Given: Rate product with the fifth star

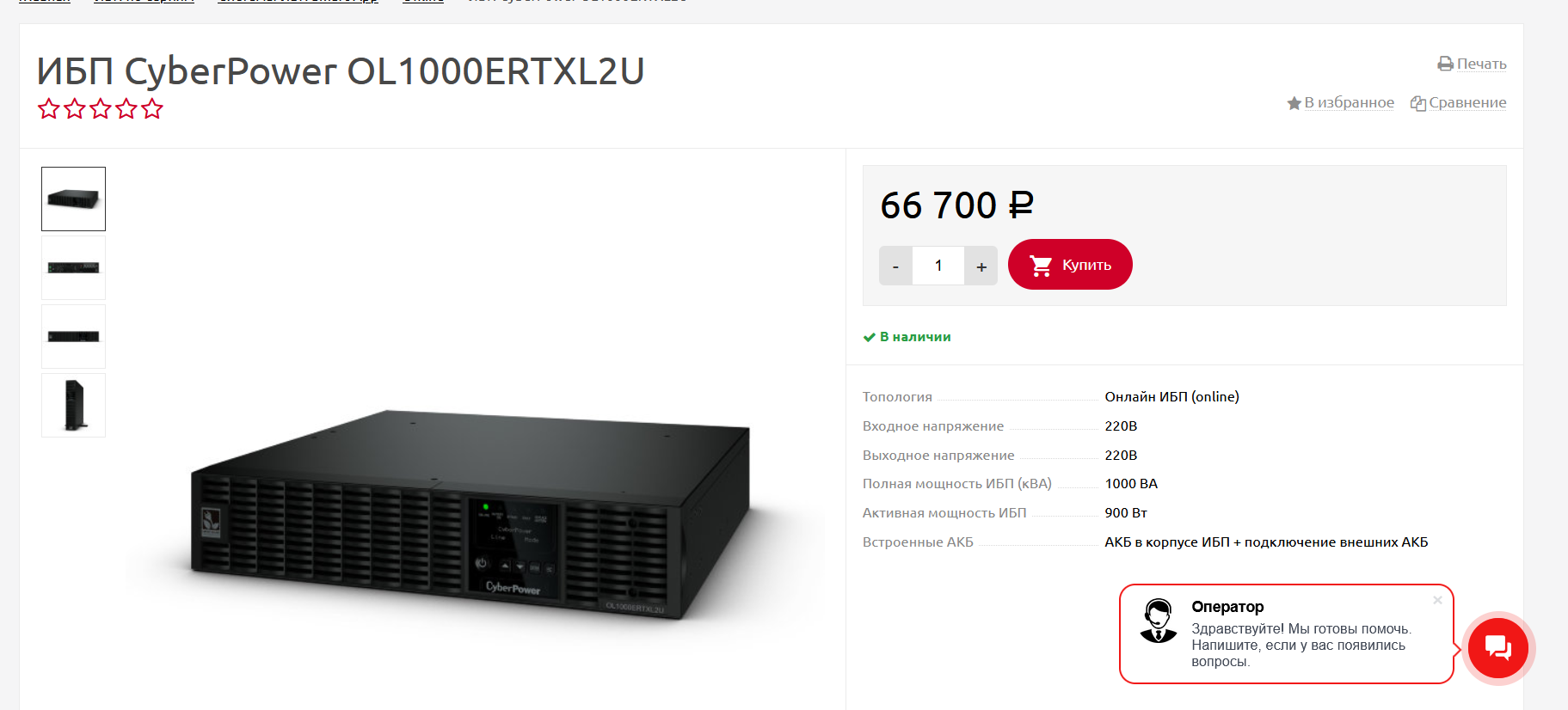Looking at the screenshot, I should 152,109.
